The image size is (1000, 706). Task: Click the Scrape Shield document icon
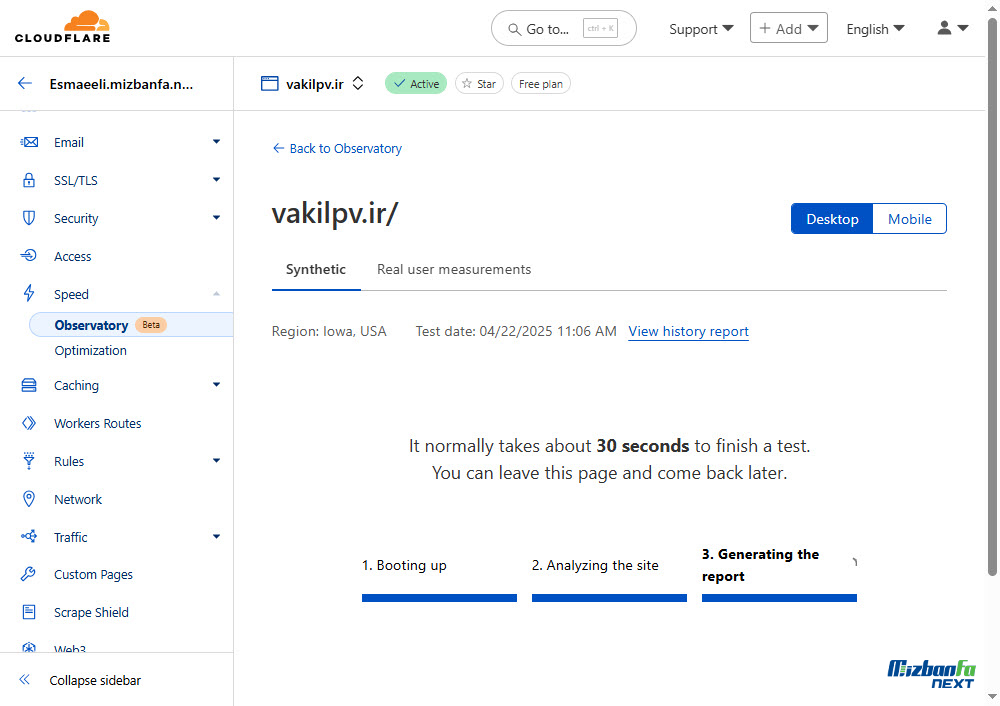coord(29,612)
